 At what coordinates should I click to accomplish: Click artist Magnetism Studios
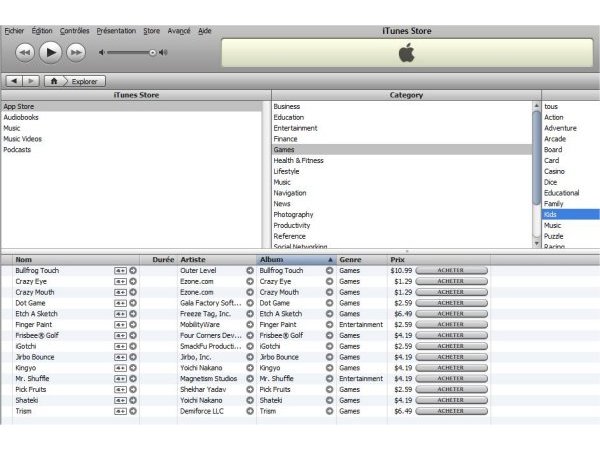pos(209,378)
